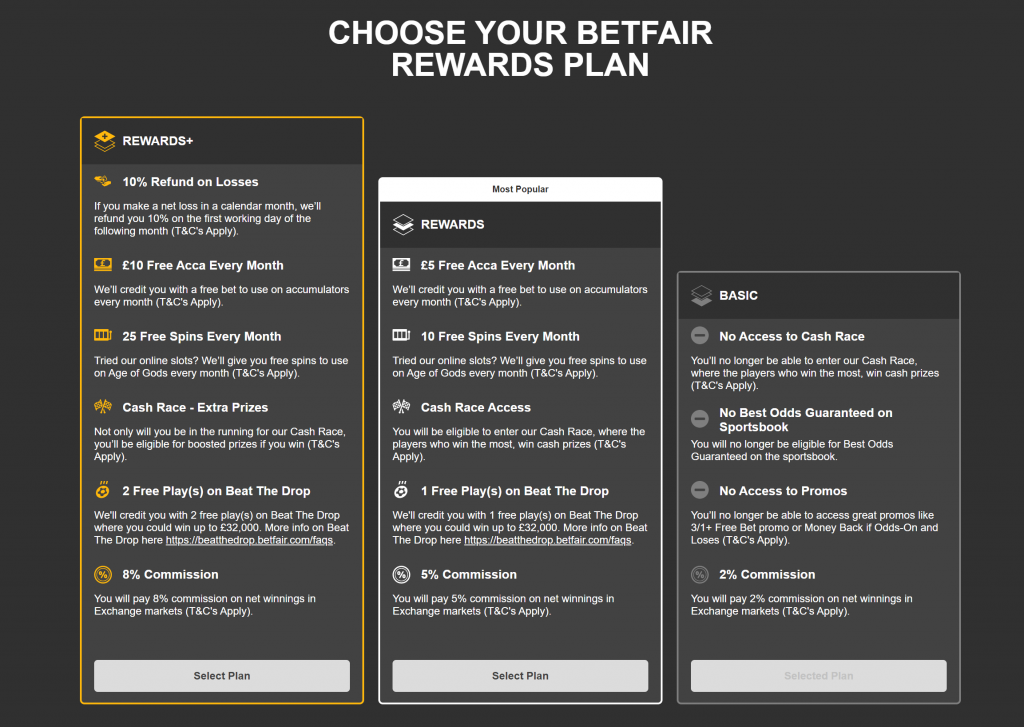Open the beatthedrop FAQs link in Rewards card
The height and width of the screenshot is (727, 1024).
[548, 540]
